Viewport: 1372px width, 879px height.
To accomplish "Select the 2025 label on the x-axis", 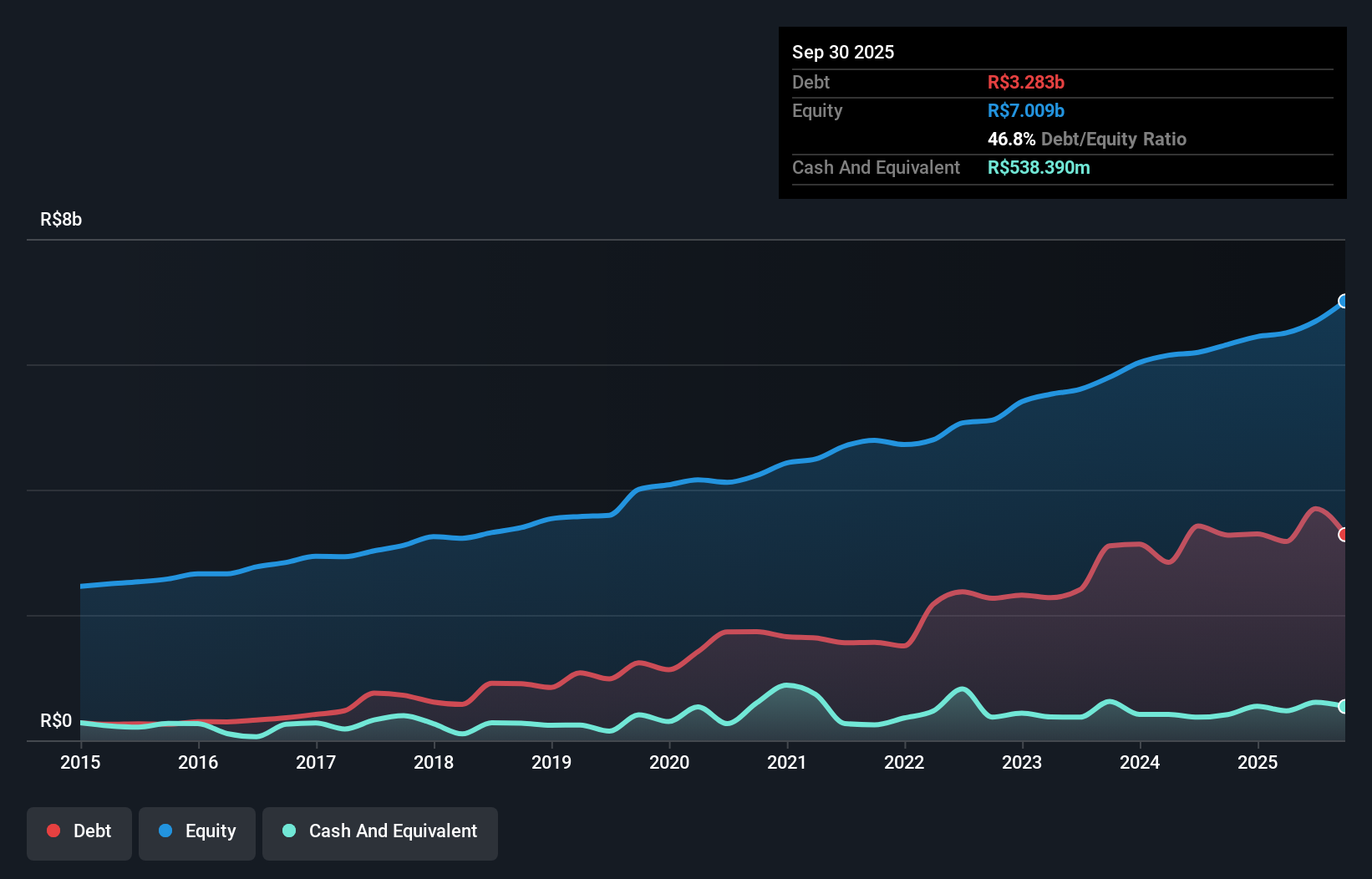I will click(1258, 762).
